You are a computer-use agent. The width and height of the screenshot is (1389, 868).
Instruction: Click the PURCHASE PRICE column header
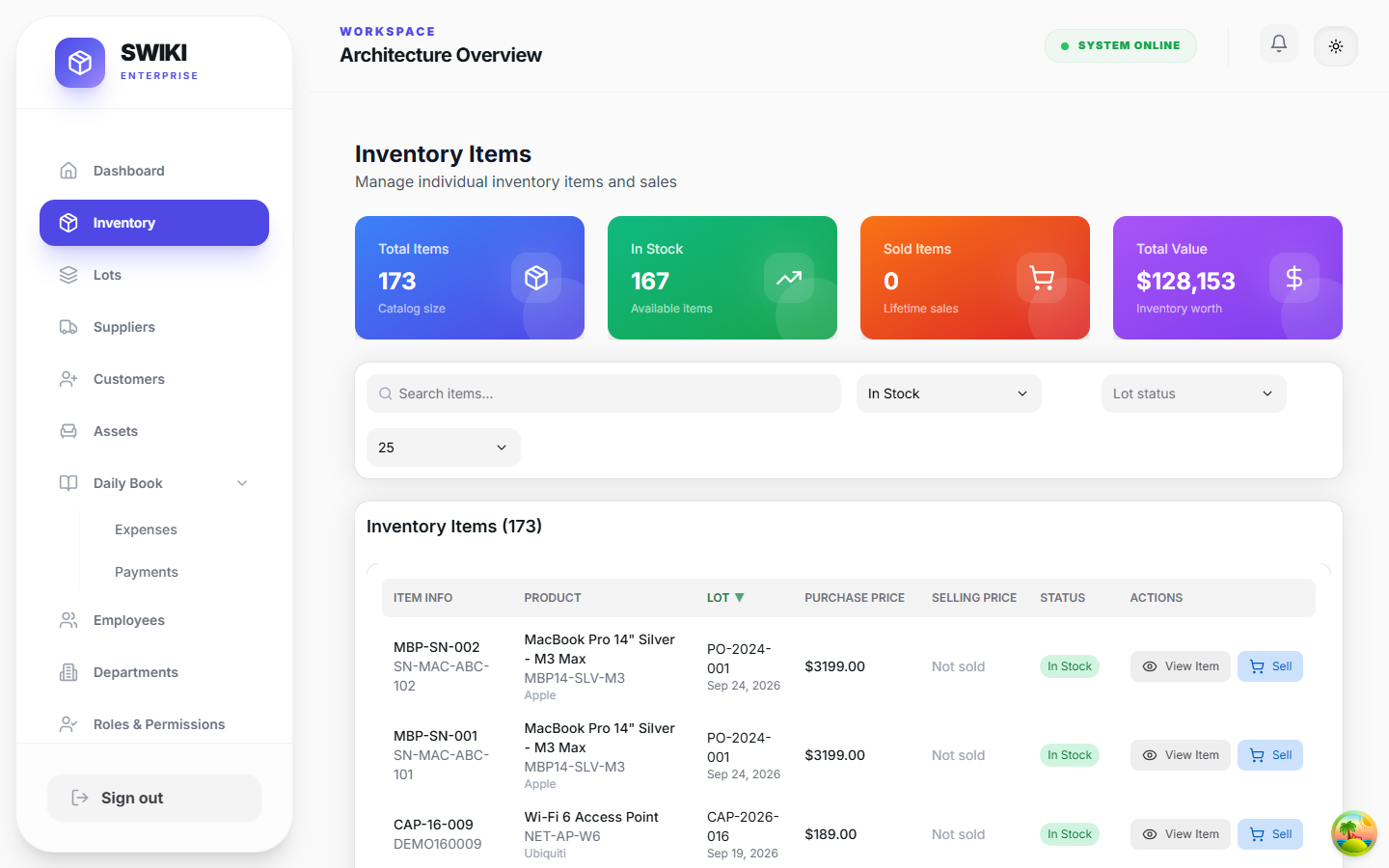pyautogui.click(x=855, y=598)
